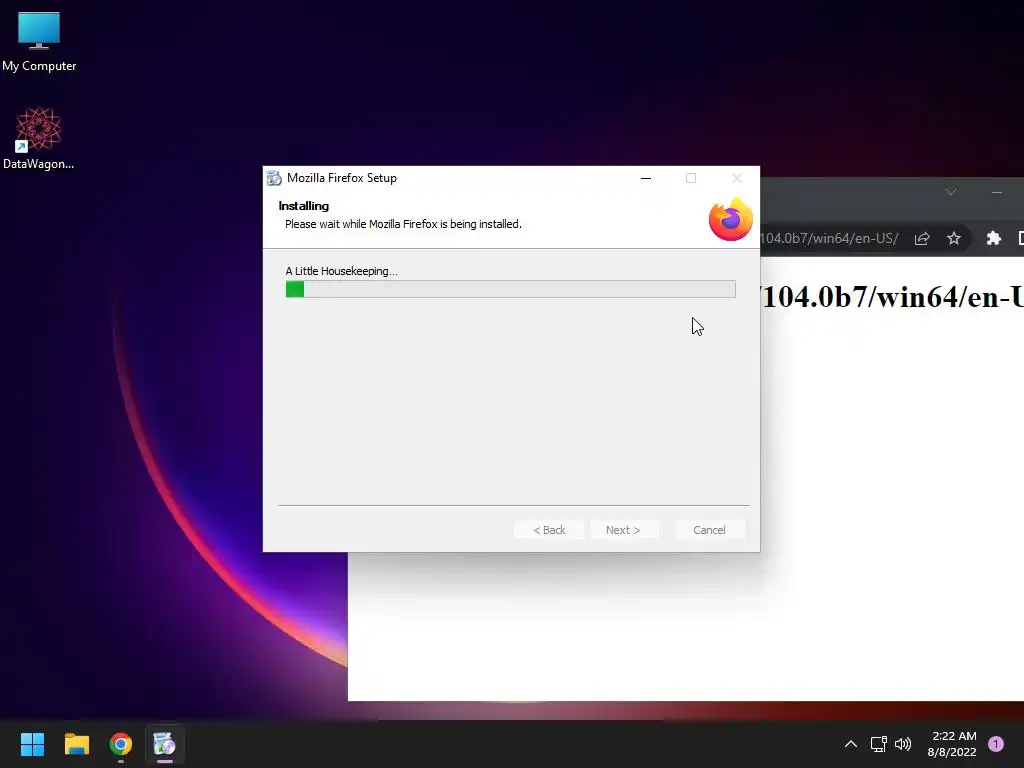The height and width of the screenshot is (768, 1024).
Task: Bookmark this page with the star icon
Action: (953, 238)
